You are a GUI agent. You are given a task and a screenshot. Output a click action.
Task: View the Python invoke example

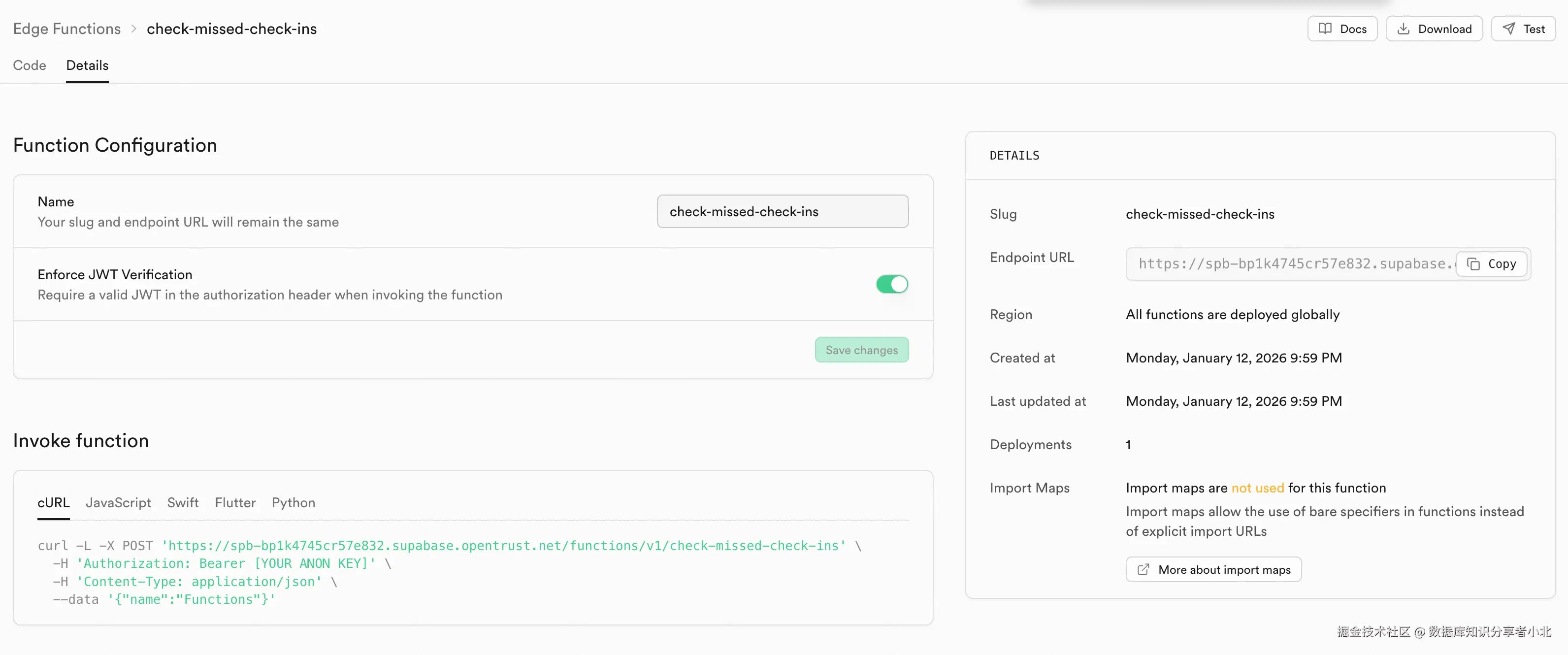(294, 502)
